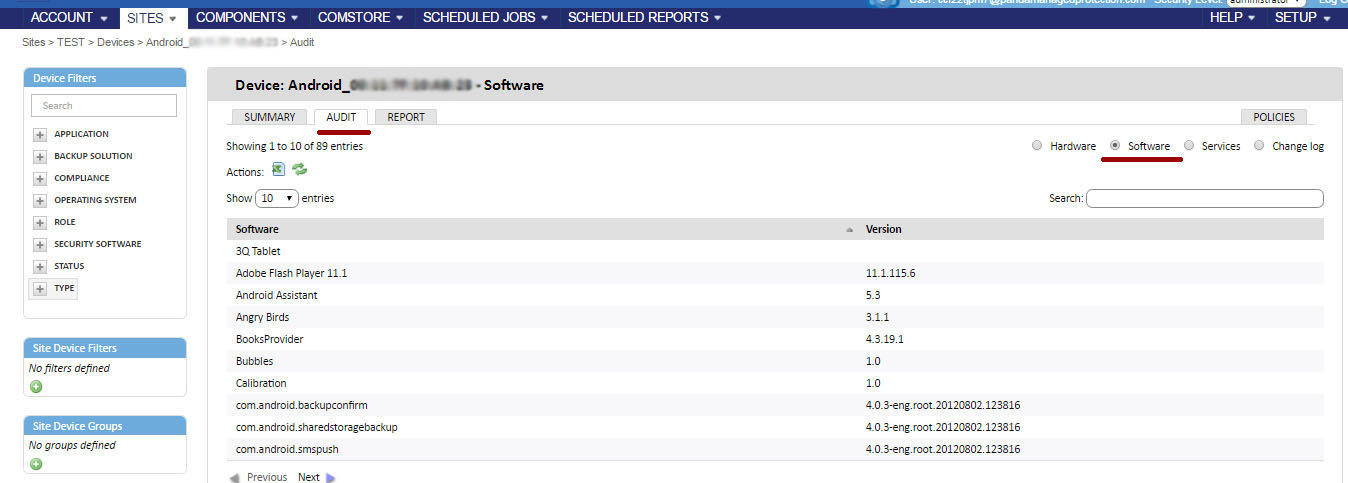The height and width of the screenshot is (483, 1348).
Task: Open the COMPONENTS menu
Action: tap(247, 17)
